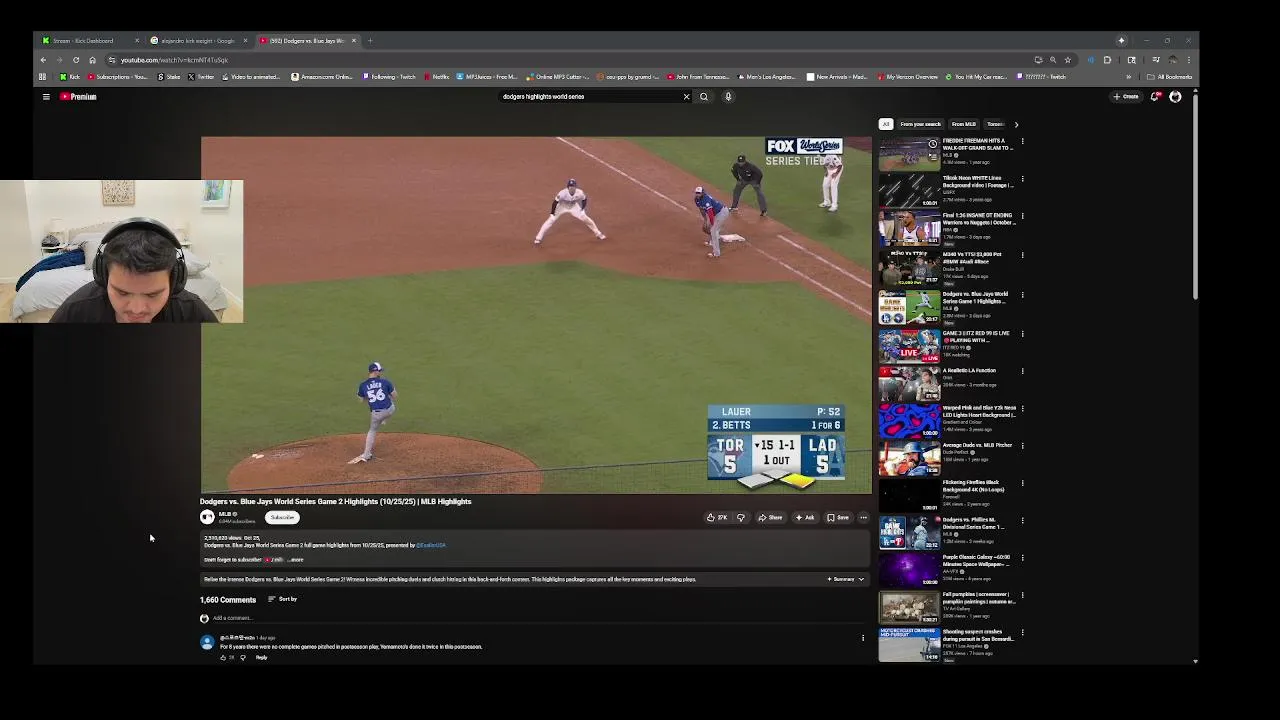Reply to the Yamamoto complete games comment
Image resolution: width=1280 pixels, height=720 pixels.
coord(261,657)
